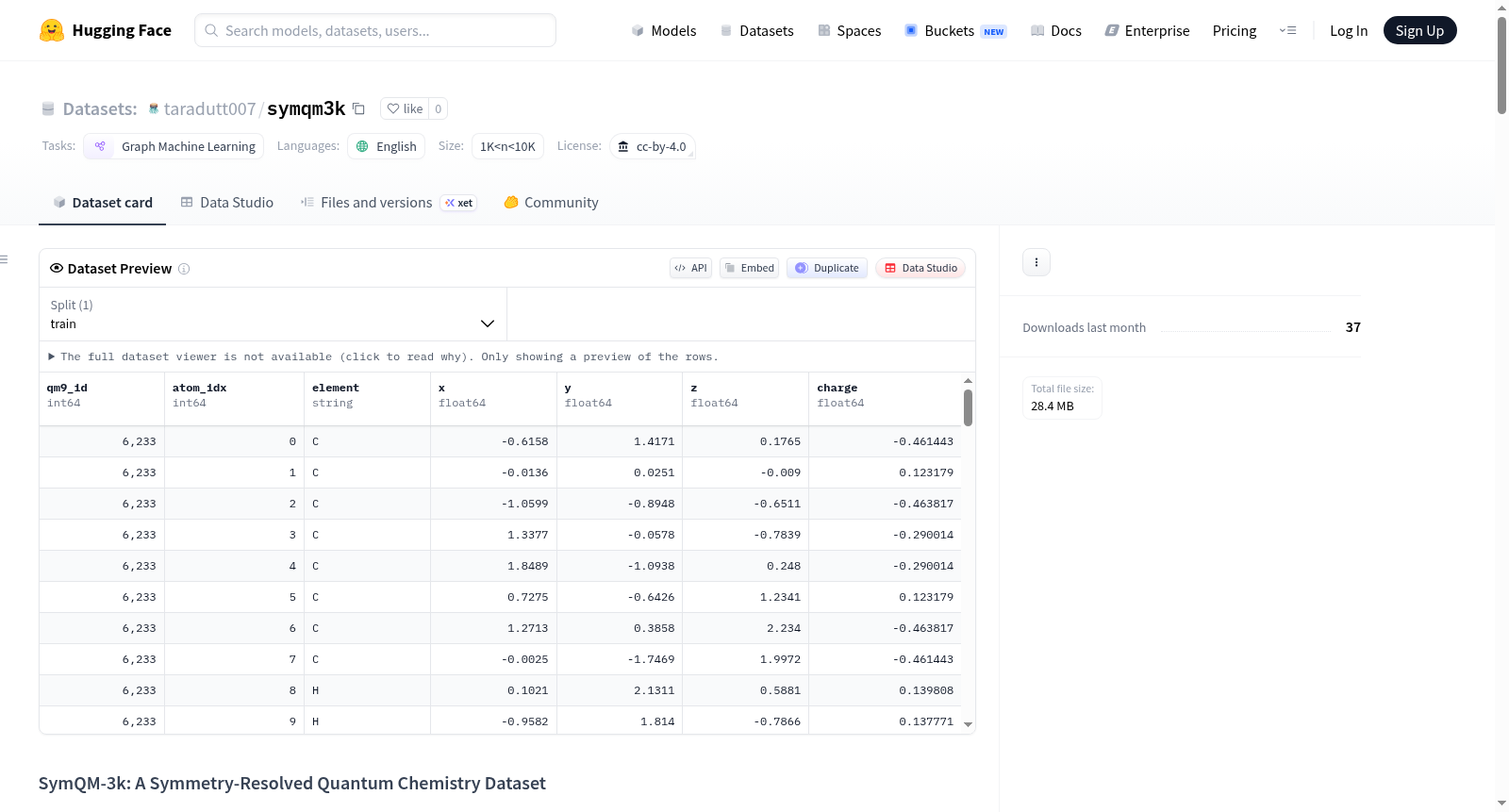The image size is (1509, 812).
Task: Click the symqm3k dataset name
Action: (307, 108)
